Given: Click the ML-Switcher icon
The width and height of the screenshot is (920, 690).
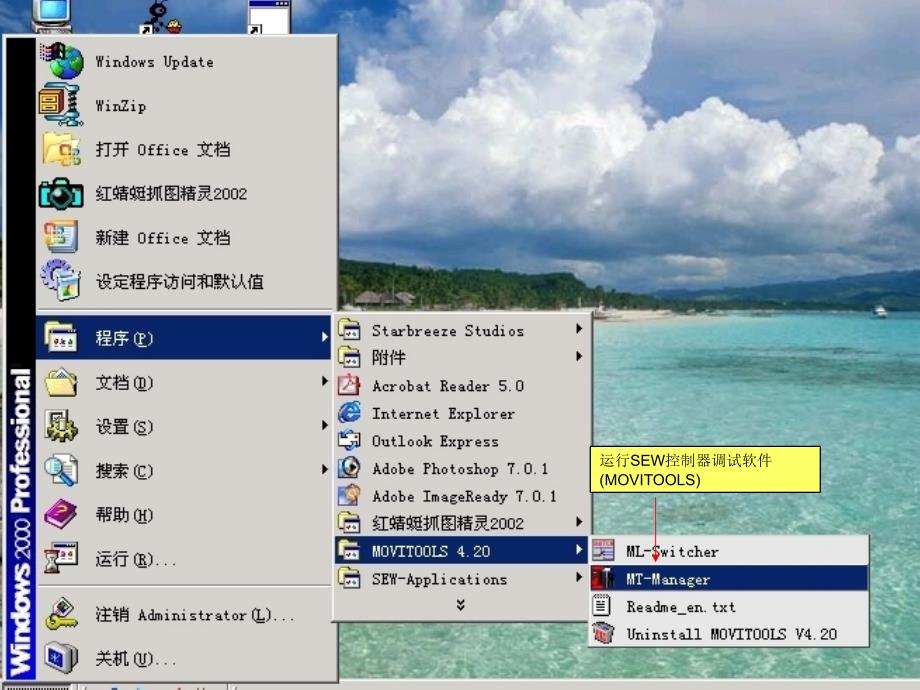Looking at the screenshot, I should tap(603, 551).
